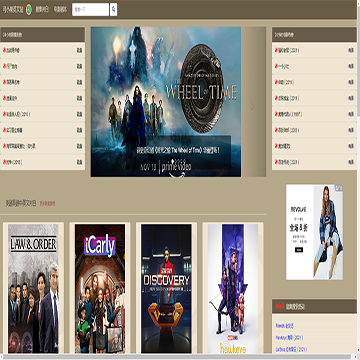The height and width of the screenshot is (360, 360).
Task: Open the Hawkeye poster
Action: click(233, 288)
